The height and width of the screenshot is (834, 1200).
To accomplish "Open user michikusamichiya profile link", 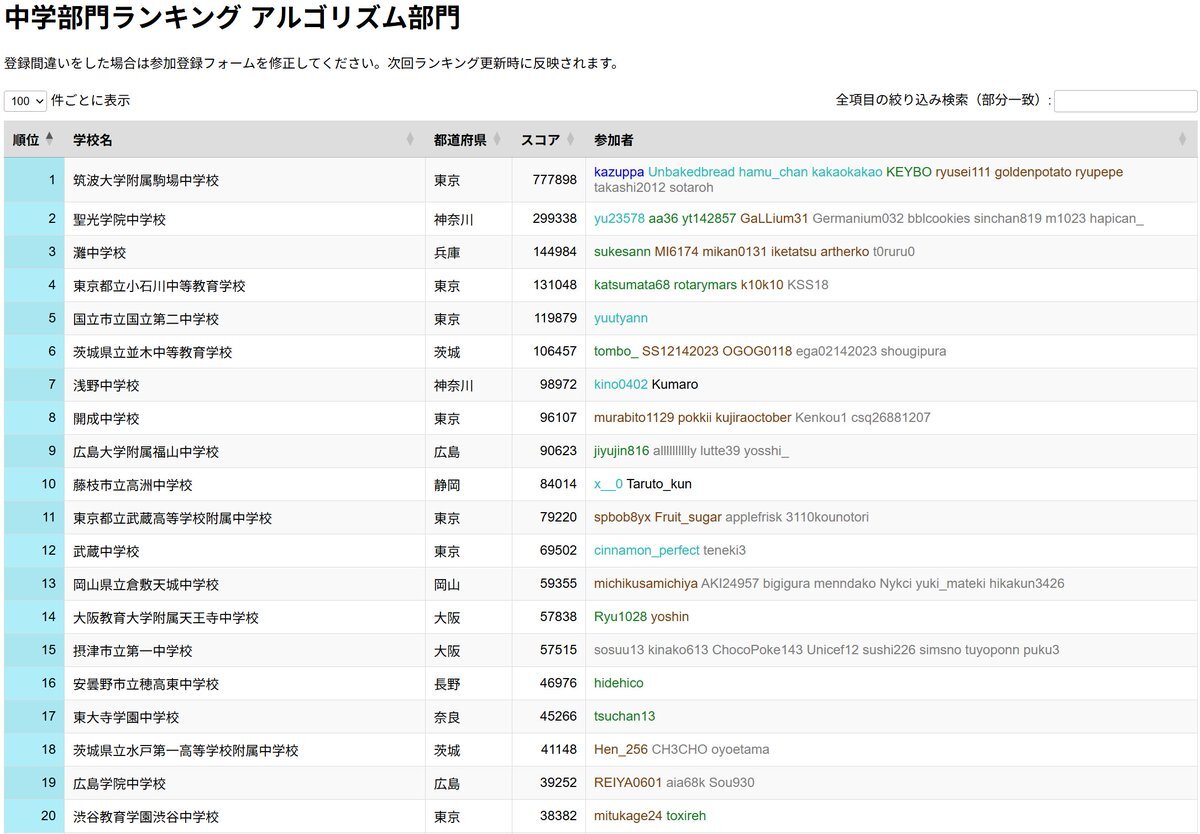I will point(646,583).
